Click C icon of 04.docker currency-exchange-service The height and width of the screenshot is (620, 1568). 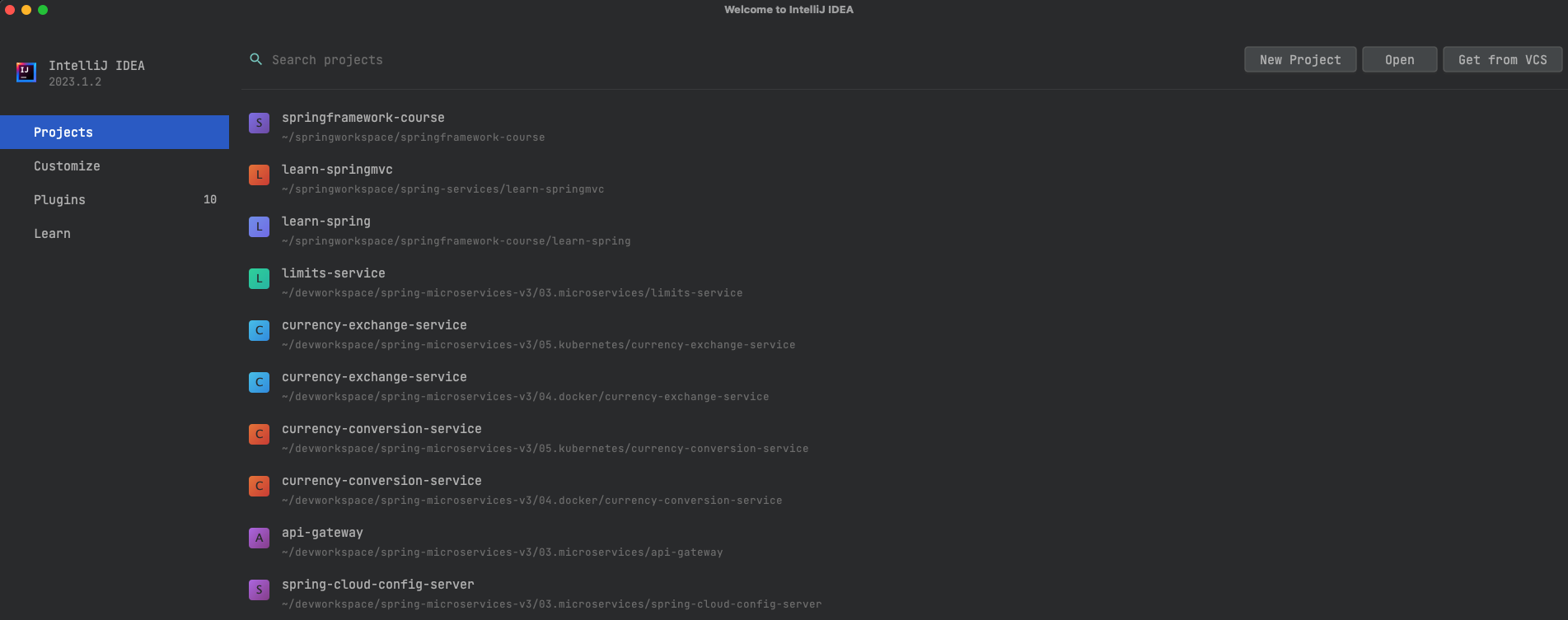259,382
